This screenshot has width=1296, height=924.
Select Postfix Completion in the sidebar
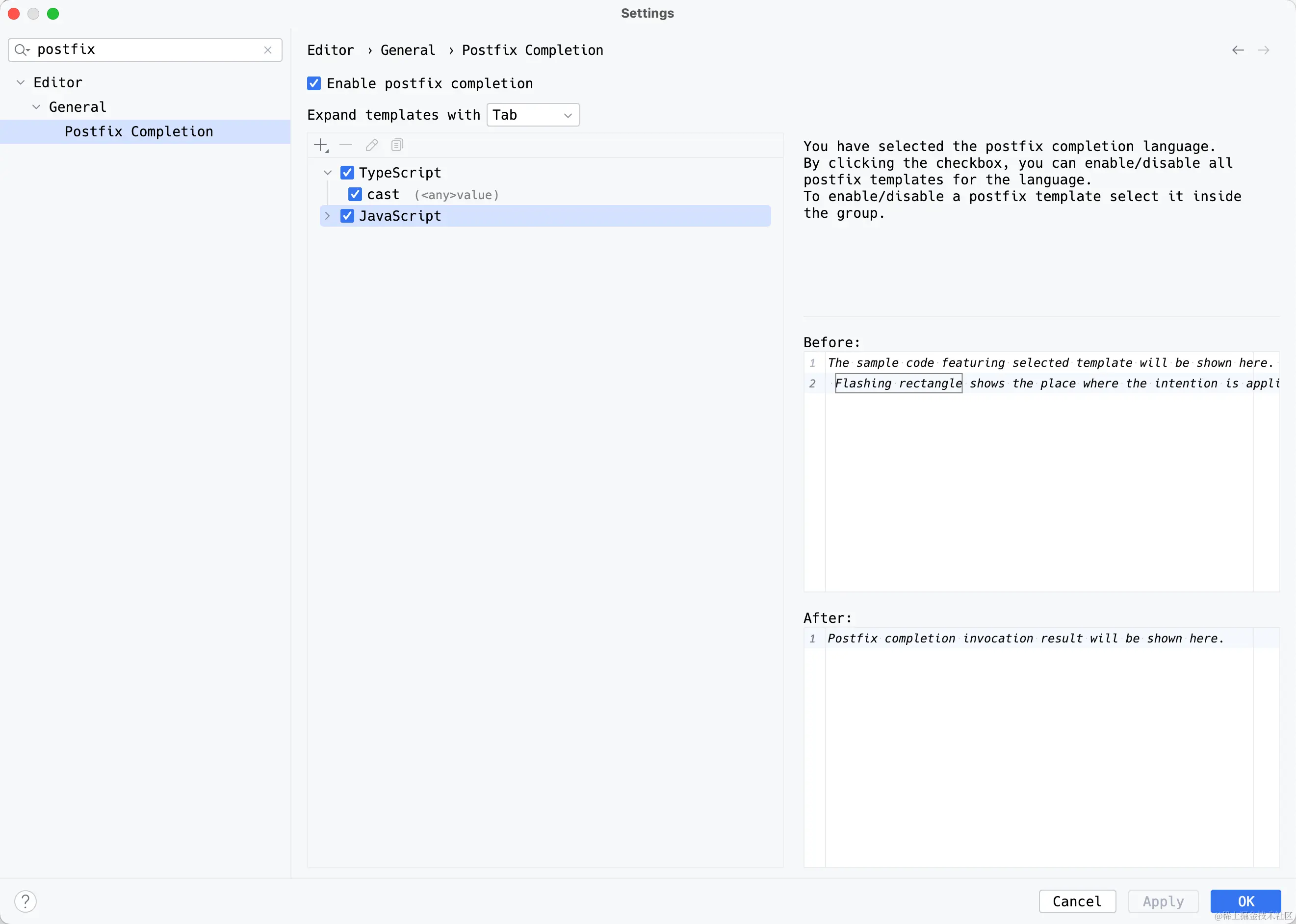[x=139, y=131]
